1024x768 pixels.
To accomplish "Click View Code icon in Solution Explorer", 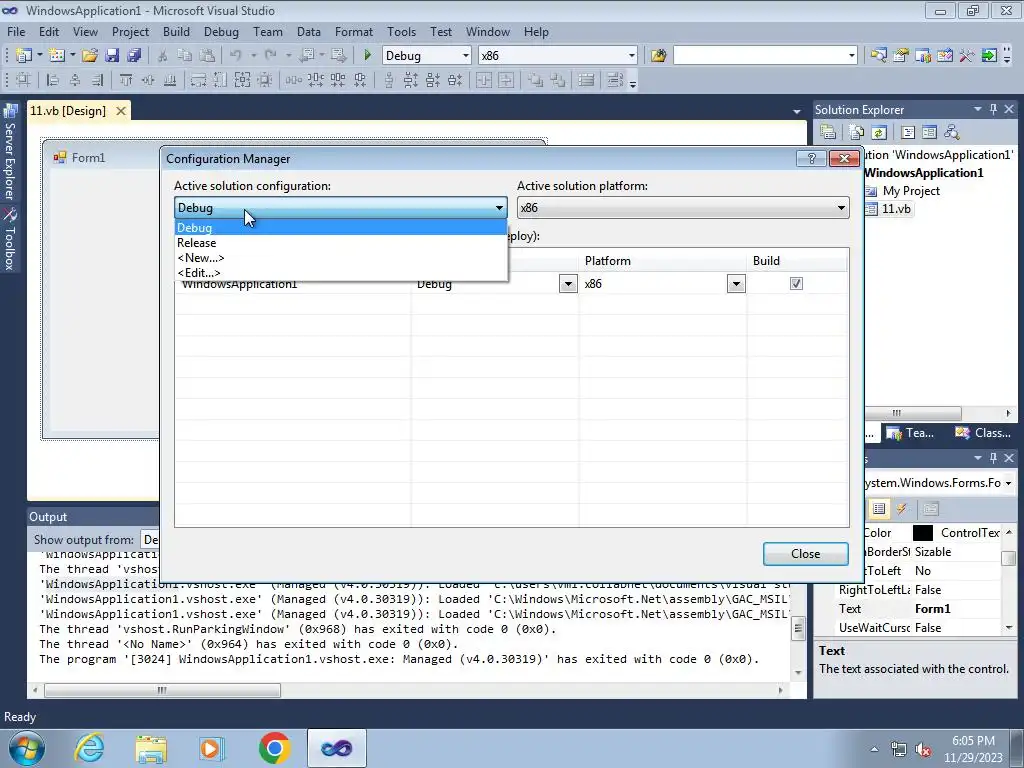I will point(908,133).
